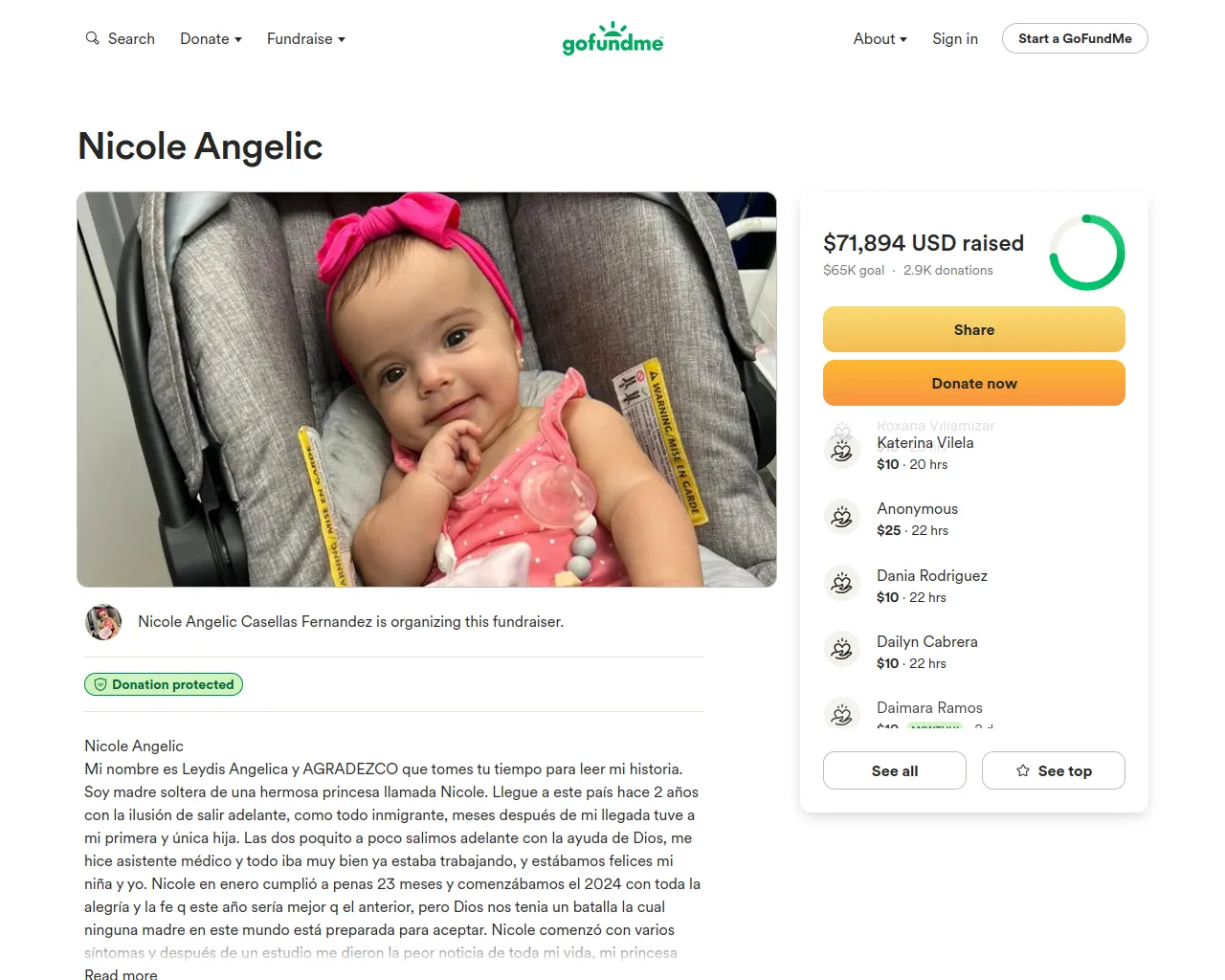Click the green circular progress ring
The height and width of the screenshot is (980, 1225).
pyautogui.click(x=1087, y=253)
